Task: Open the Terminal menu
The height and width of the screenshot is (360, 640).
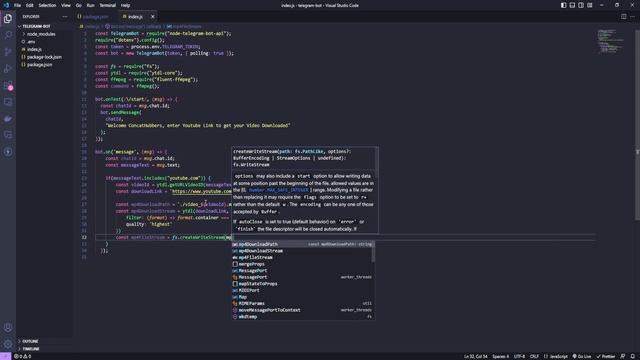Action: coord(108,5)
